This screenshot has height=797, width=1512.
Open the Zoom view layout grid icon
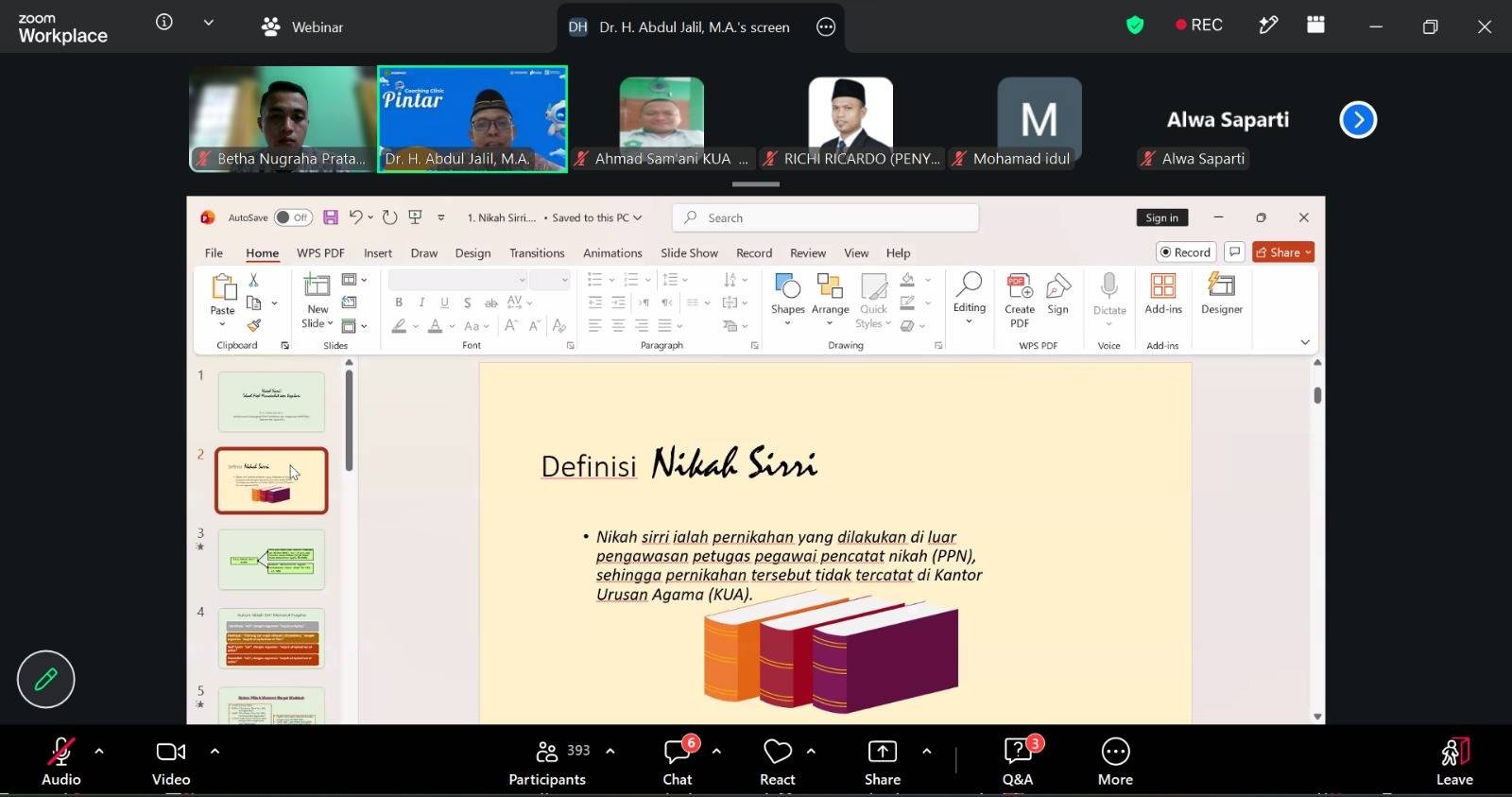pyautogui.click(x=1315, y=25)
